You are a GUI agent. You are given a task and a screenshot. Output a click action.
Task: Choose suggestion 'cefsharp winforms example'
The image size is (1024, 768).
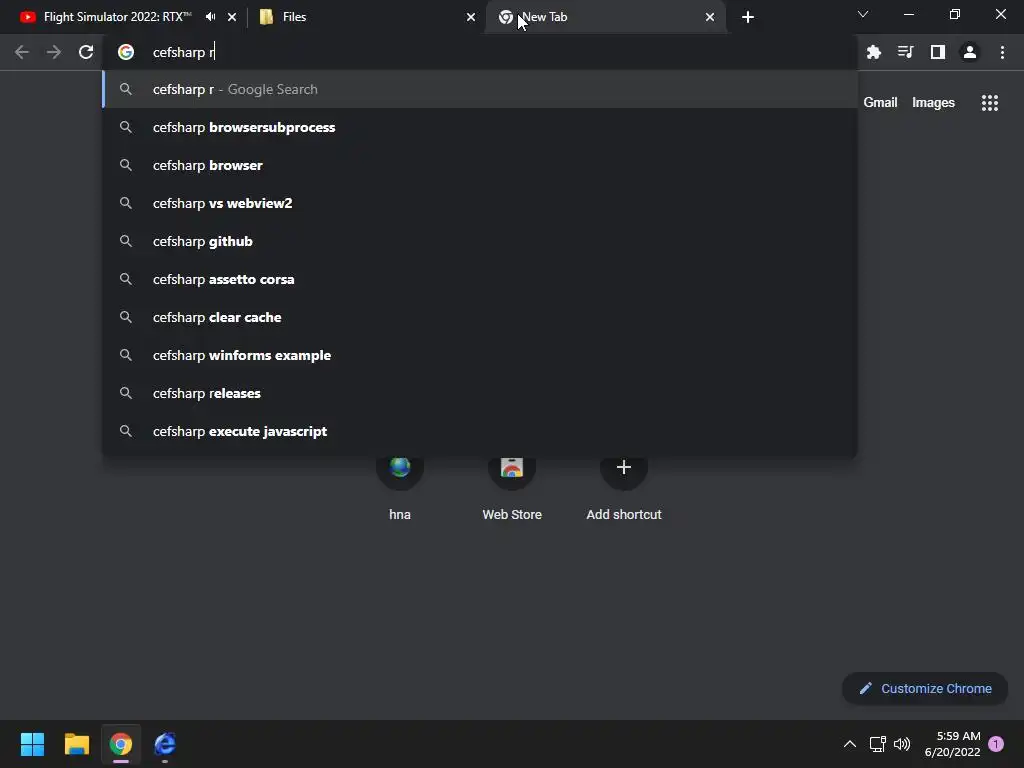480,355
